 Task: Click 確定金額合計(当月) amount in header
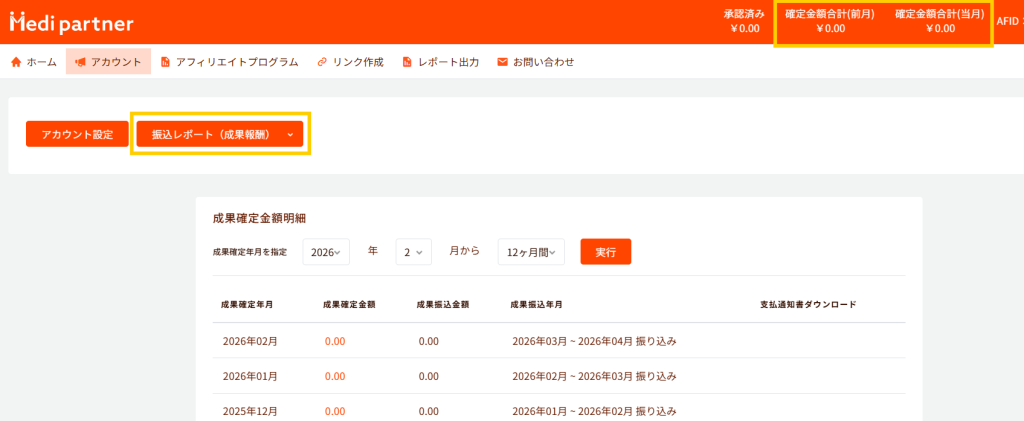coord(940,29)
